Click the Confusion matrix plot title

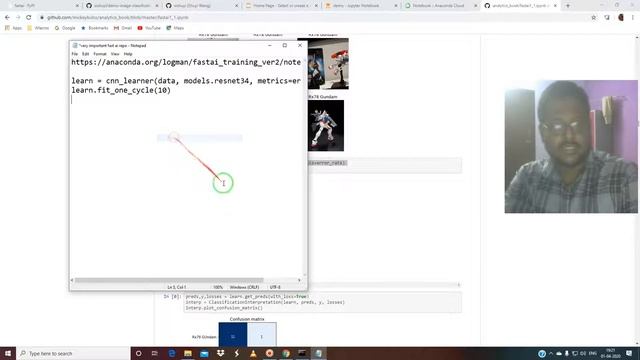point(247,319)
